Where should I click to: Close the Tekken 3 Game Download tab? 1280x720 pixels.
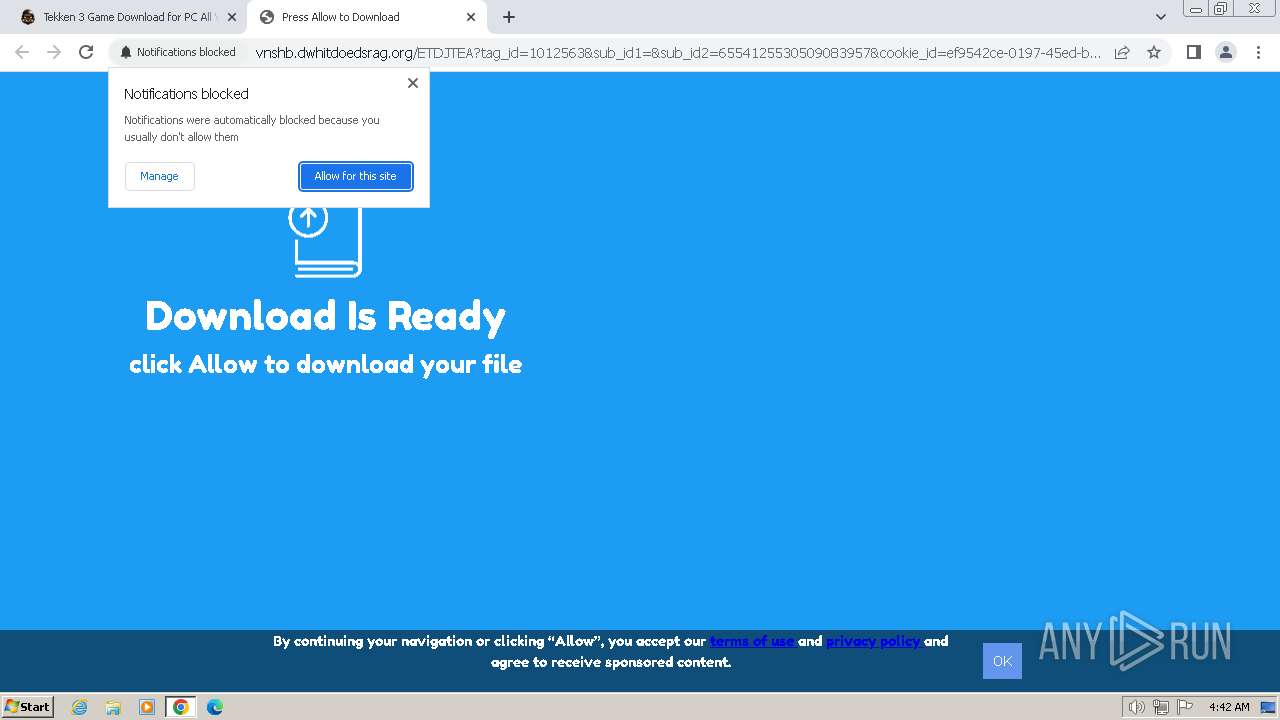[232, 17]
